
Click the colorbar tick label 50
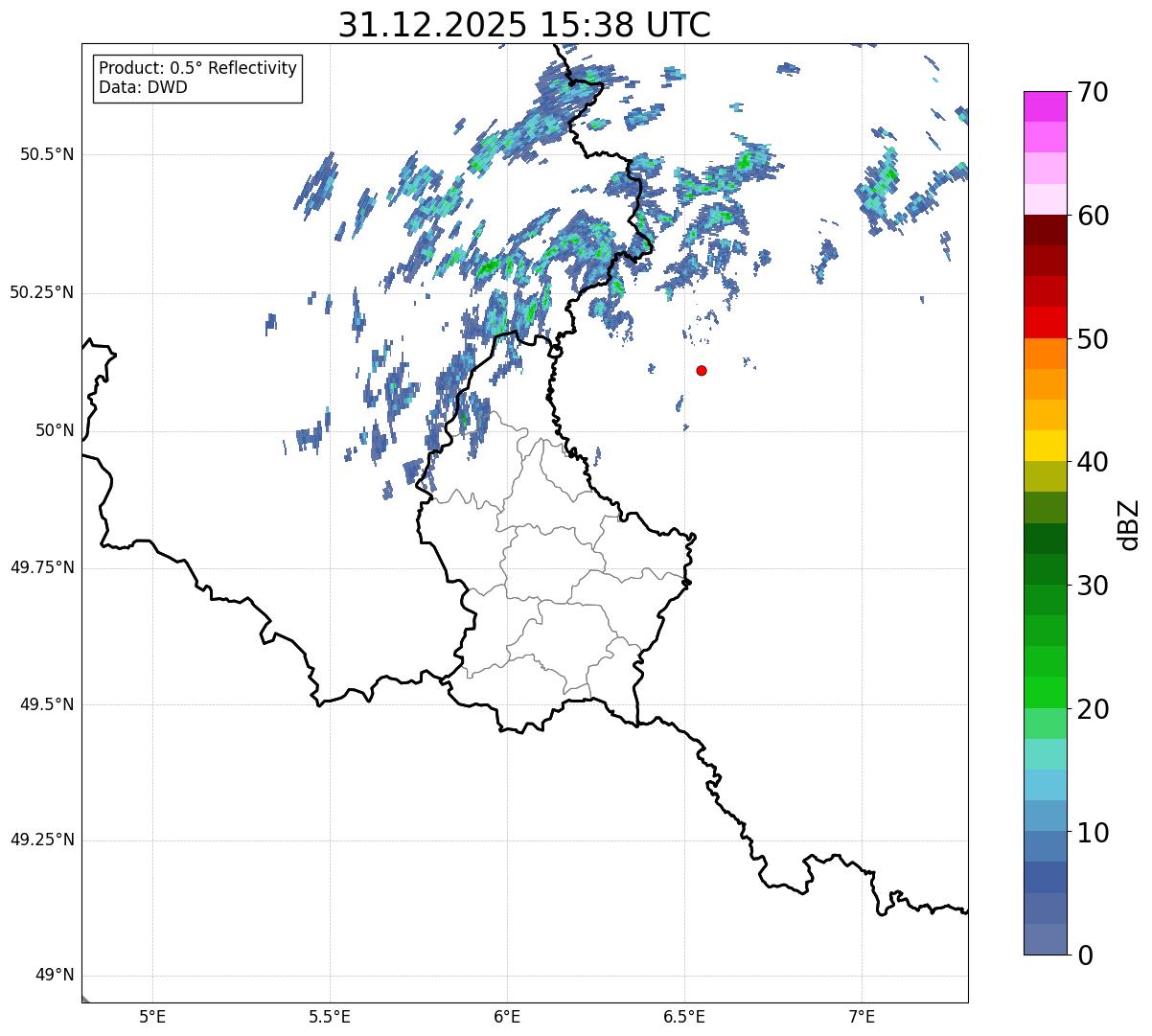pos(1094,339)
